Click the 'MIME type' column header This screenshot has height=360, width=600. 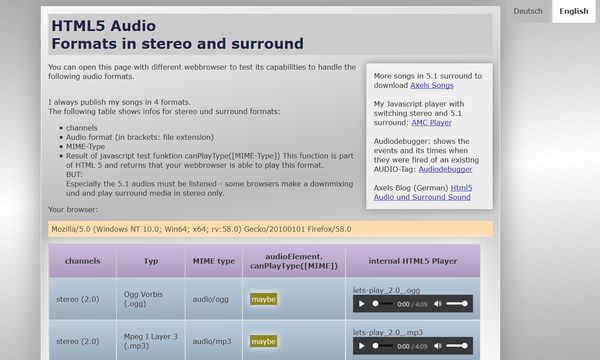tap(214, 261)
